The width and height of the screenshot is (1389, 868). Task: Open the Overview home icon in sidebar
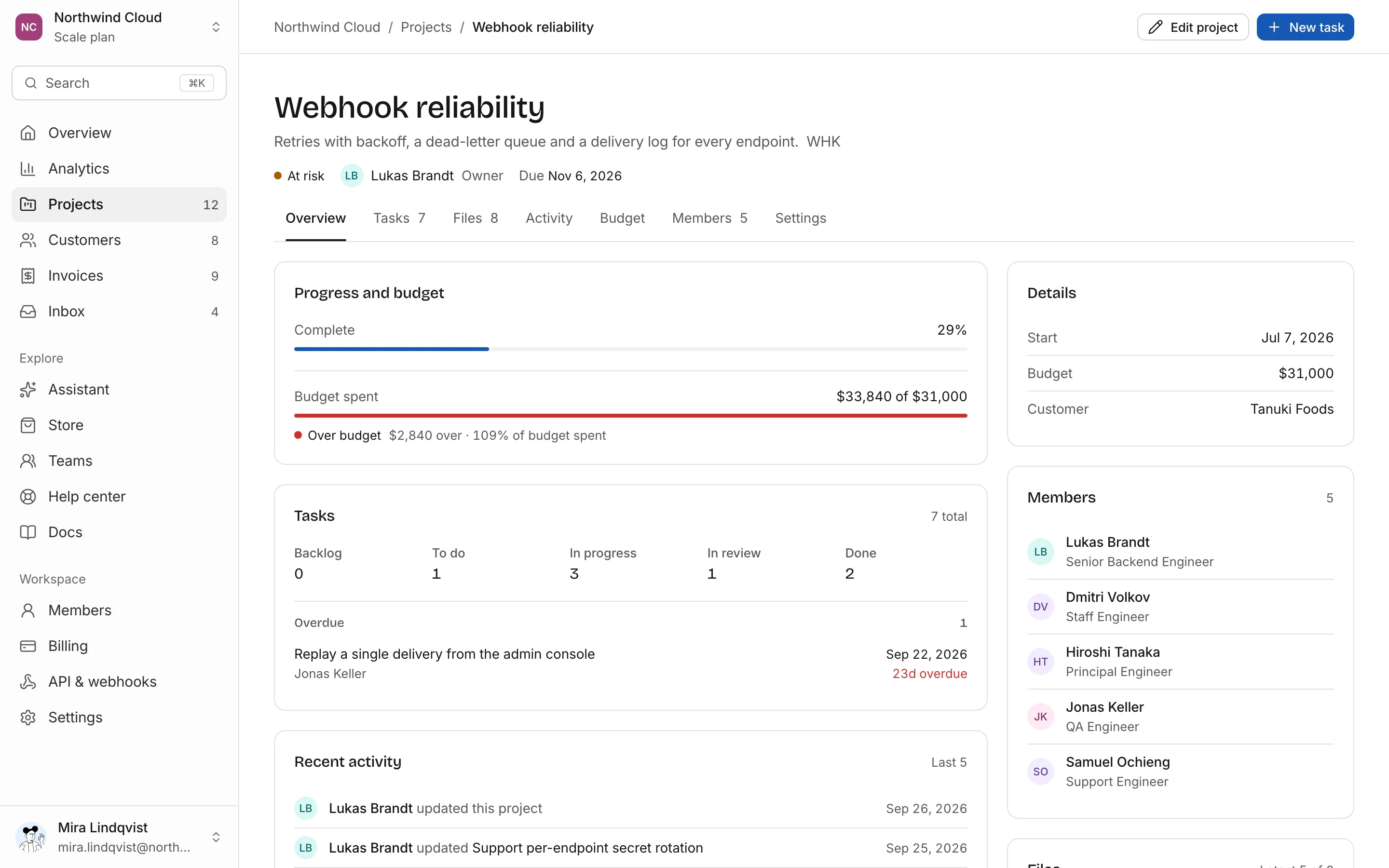pyautogui.click(x=28, y=133)
